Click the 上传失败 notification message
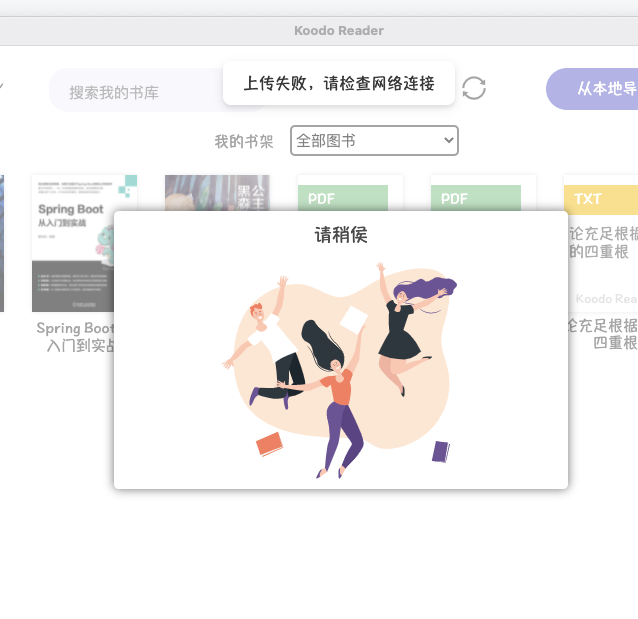 click(339, 83)
